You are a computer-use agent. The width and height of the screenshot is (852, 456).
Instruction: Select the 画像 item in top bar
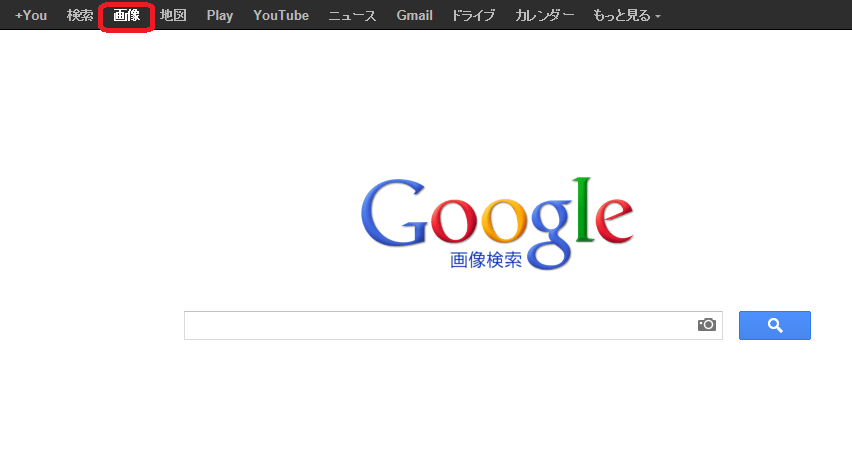coord(127,15)
